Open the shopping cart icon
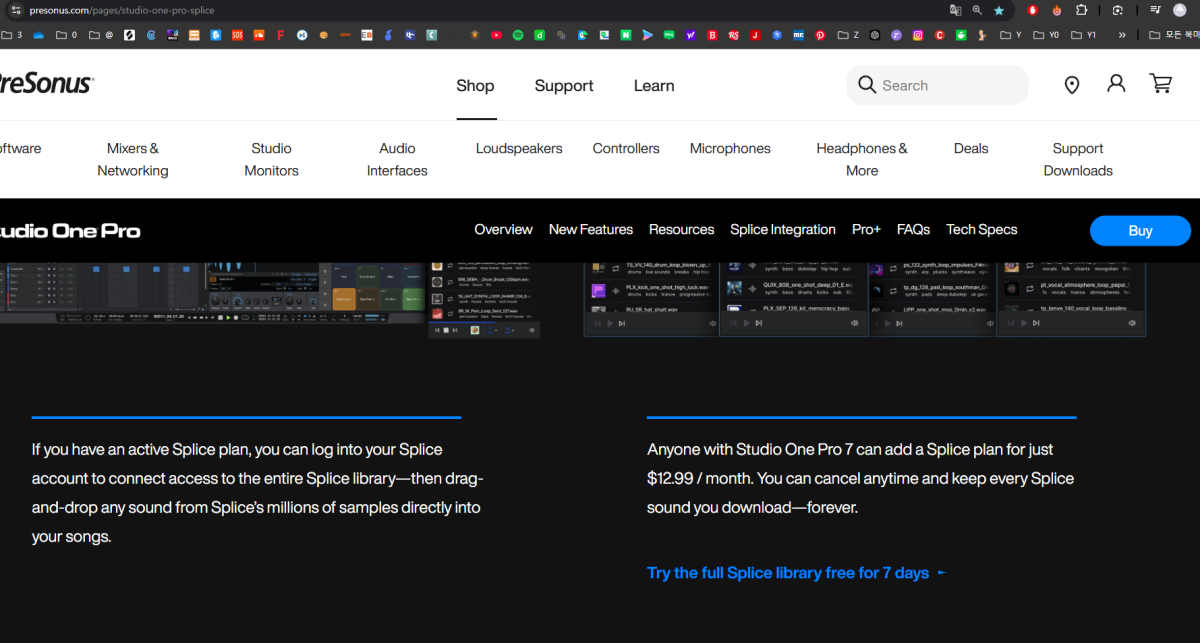Screen dimensions: 1200x643 1161,84
